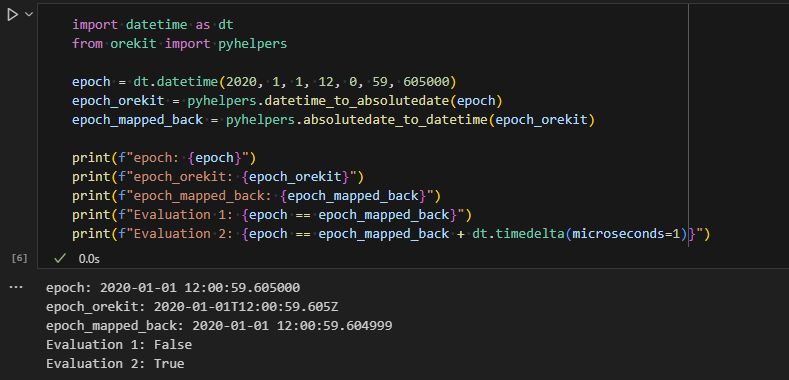The image size is (789, 380).
Task: Click the print 'Evaluation 1' code line
Action: coord(272,215)
